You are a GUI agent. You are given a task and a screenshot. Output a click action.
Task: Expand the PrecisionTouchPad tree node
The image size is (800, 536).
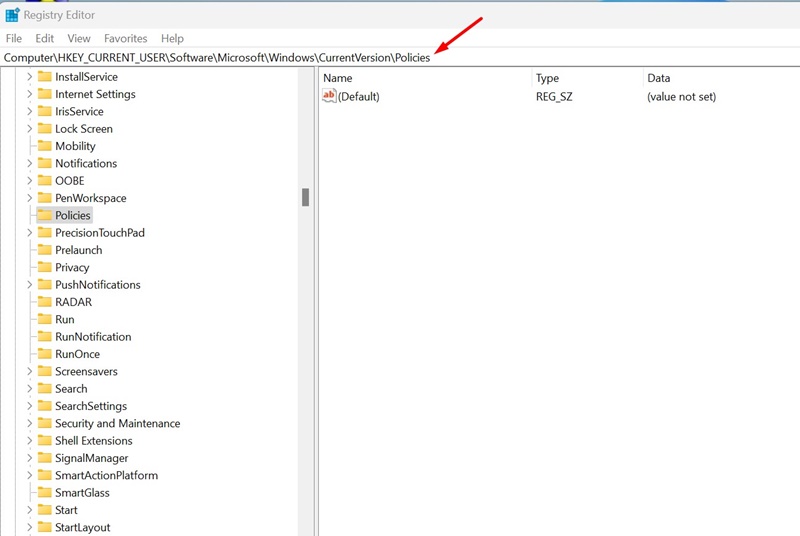click(x=29, y=233)
